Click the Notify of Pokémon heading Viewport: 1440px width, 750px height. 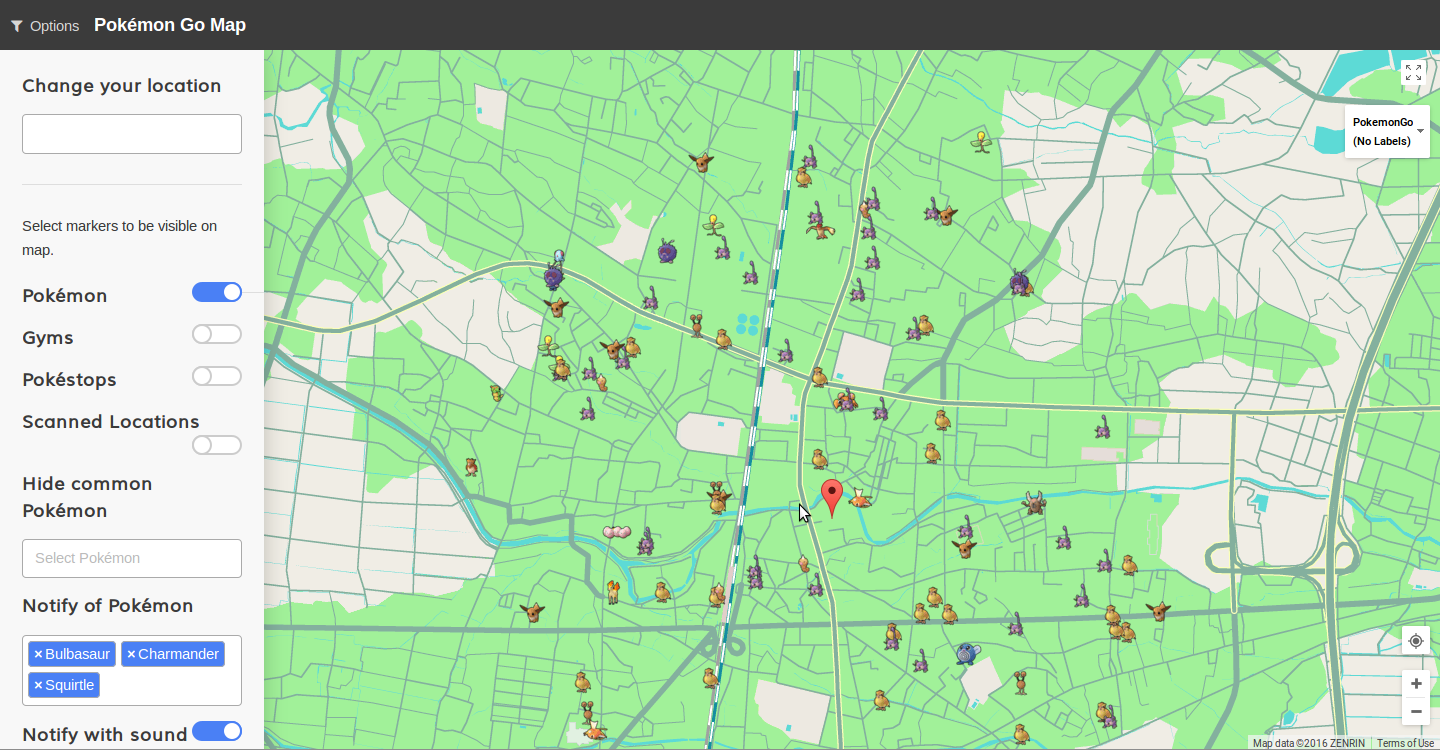(x=108, y=606)
